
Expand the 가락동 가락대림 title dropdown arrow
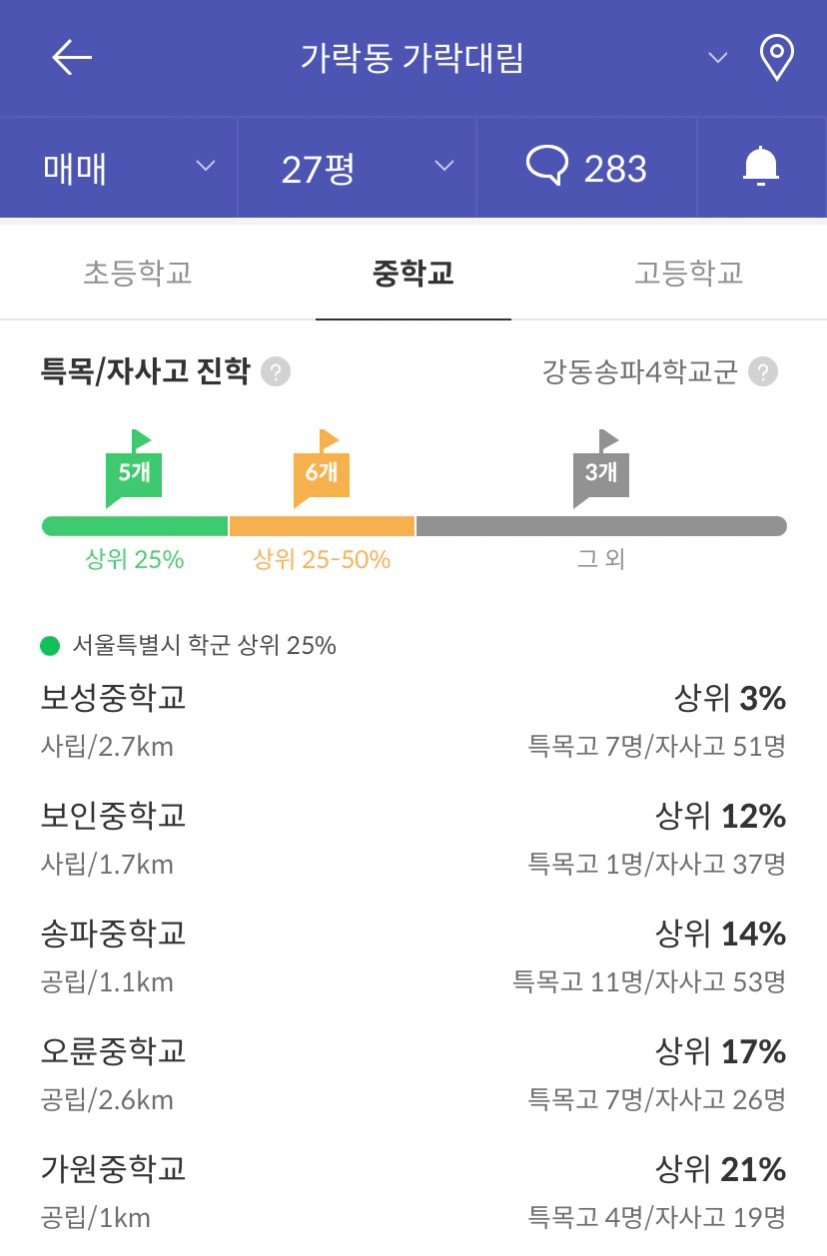718,58
